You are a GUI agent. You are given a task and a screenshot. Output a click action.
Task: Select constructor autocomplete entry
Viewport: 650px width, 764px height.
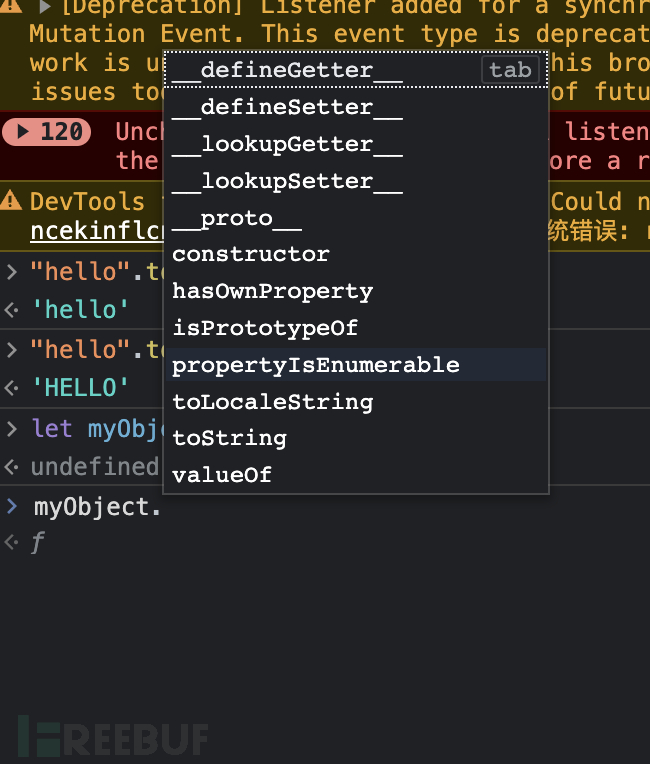click(251, 254)
